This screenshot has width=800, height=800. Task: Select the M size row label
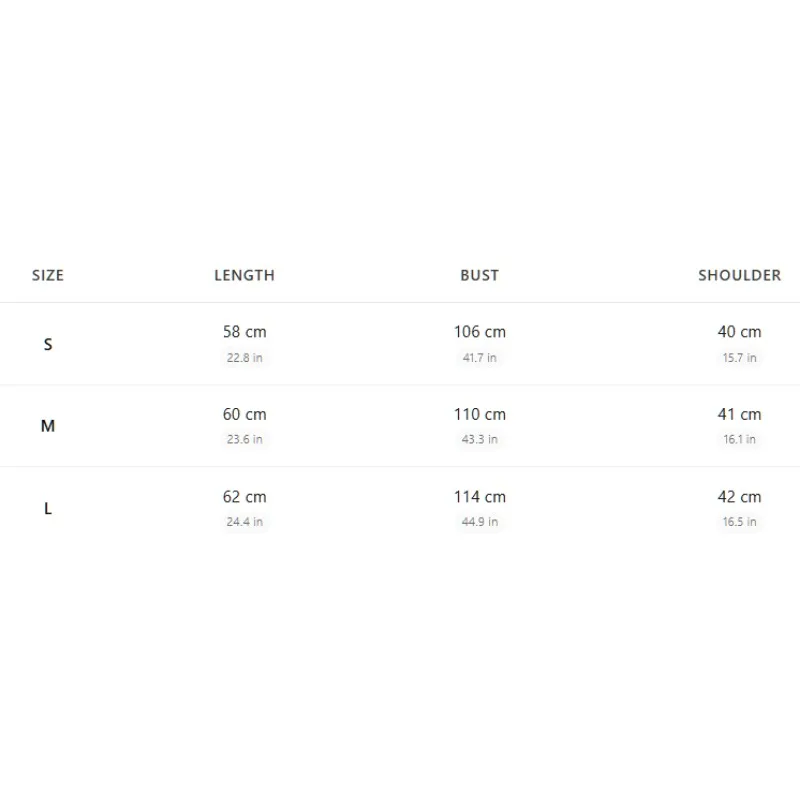48,426
